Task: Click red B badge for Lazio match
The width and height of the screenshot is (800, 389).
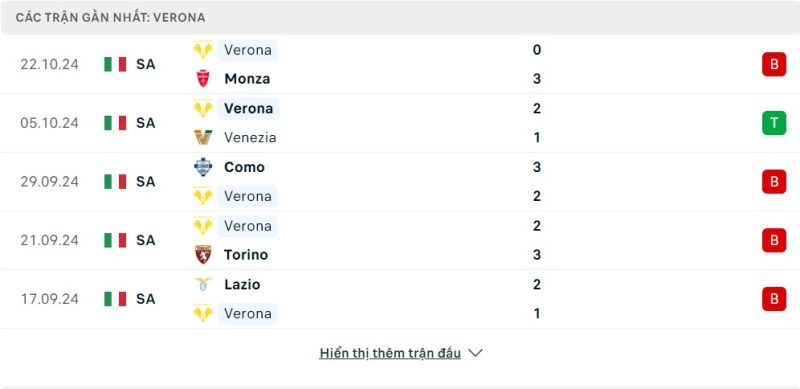Action: [x=774, y=299]
